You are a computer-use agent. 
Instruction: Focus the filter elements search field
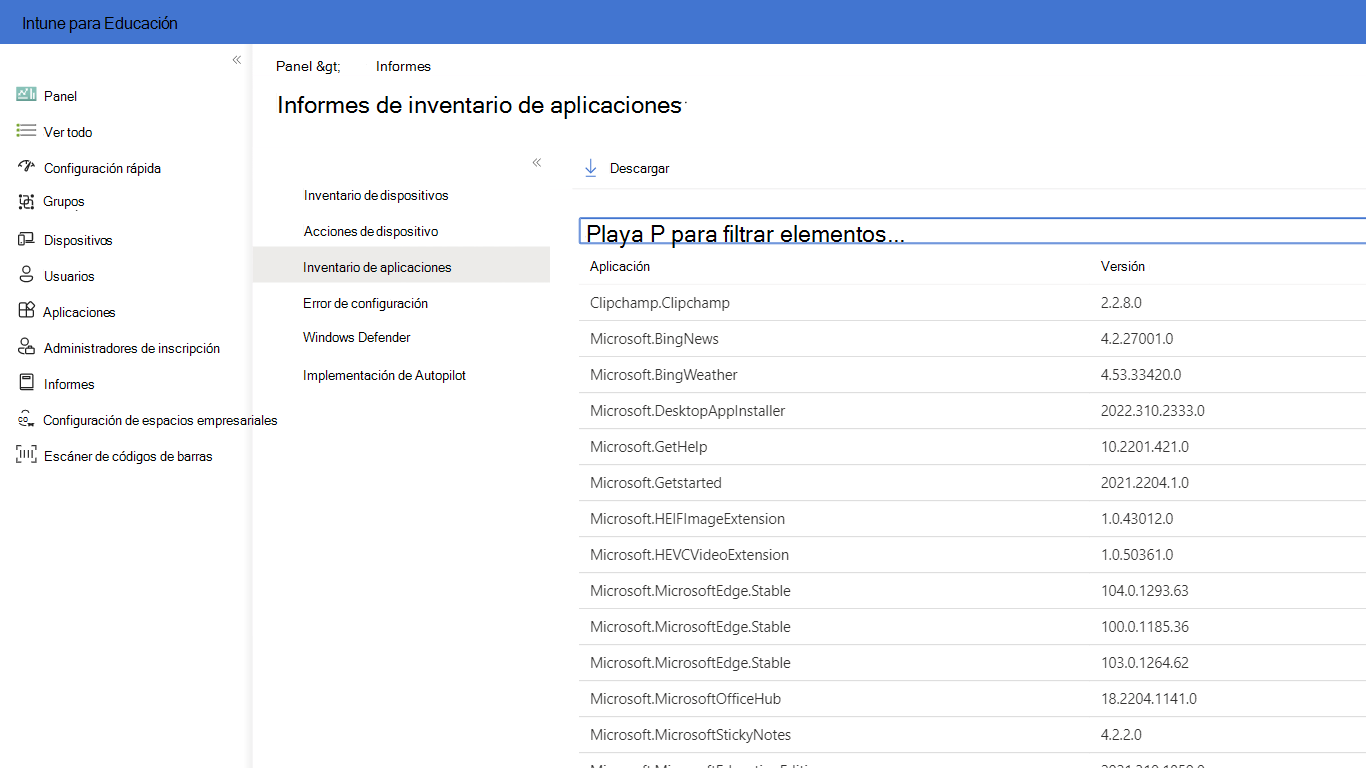(972, 231)
